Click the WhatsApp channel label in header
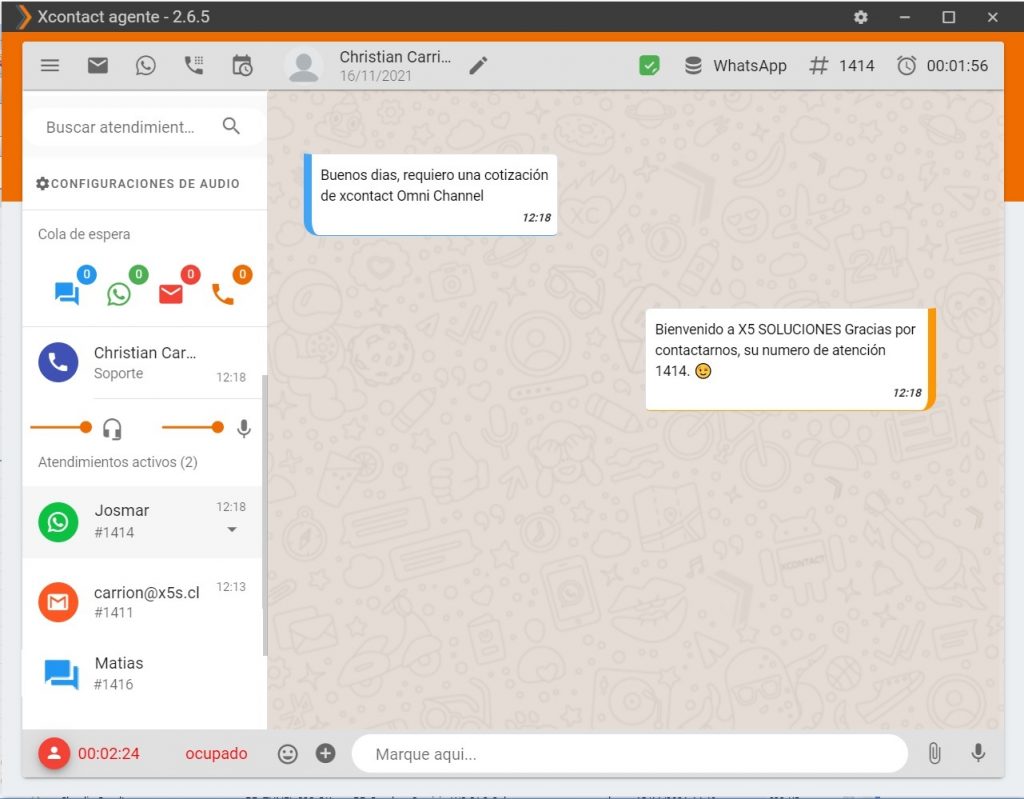 coord(750,65)
